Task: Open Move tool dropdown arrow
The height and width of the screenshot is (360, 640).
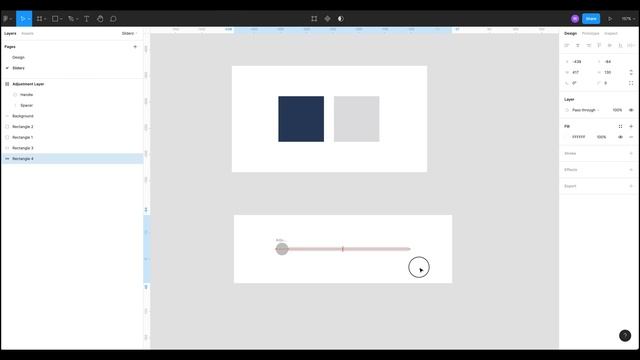Action: [x=29, y=19]
